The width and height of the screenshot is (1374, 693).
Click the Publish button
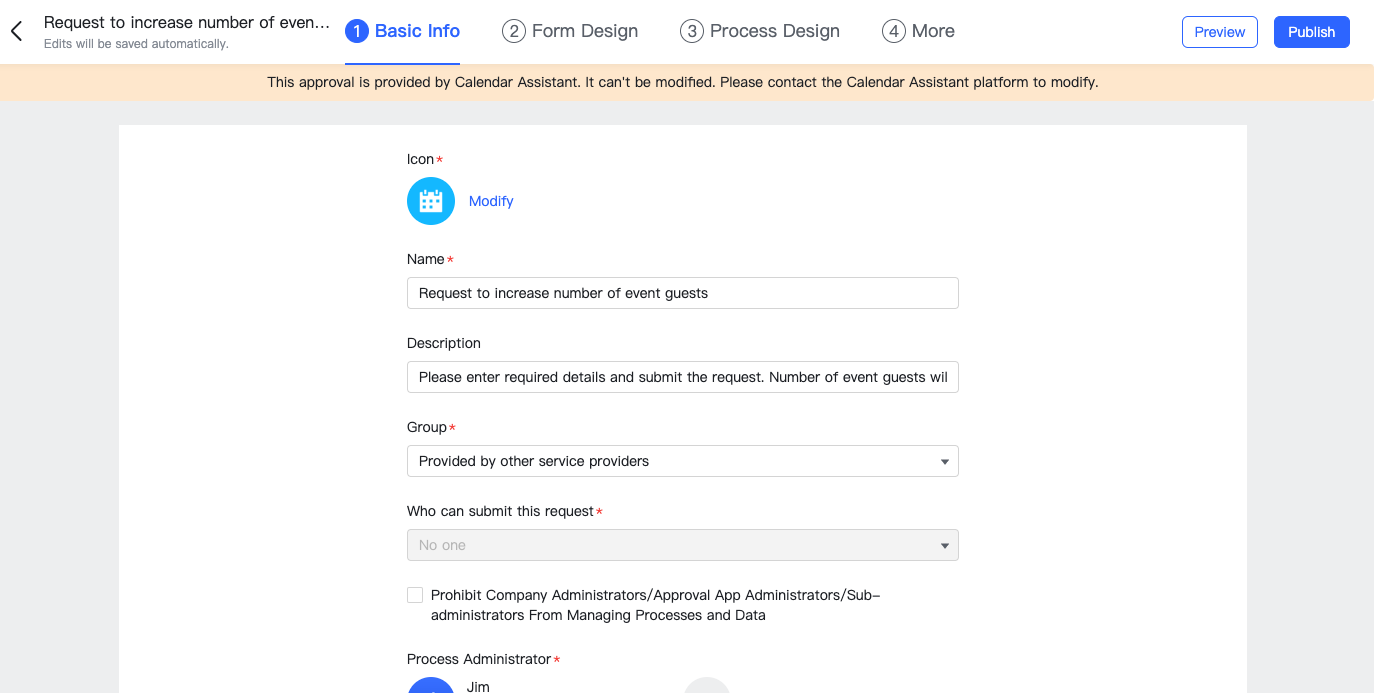pyautogui.click(x=1311, y=31)
